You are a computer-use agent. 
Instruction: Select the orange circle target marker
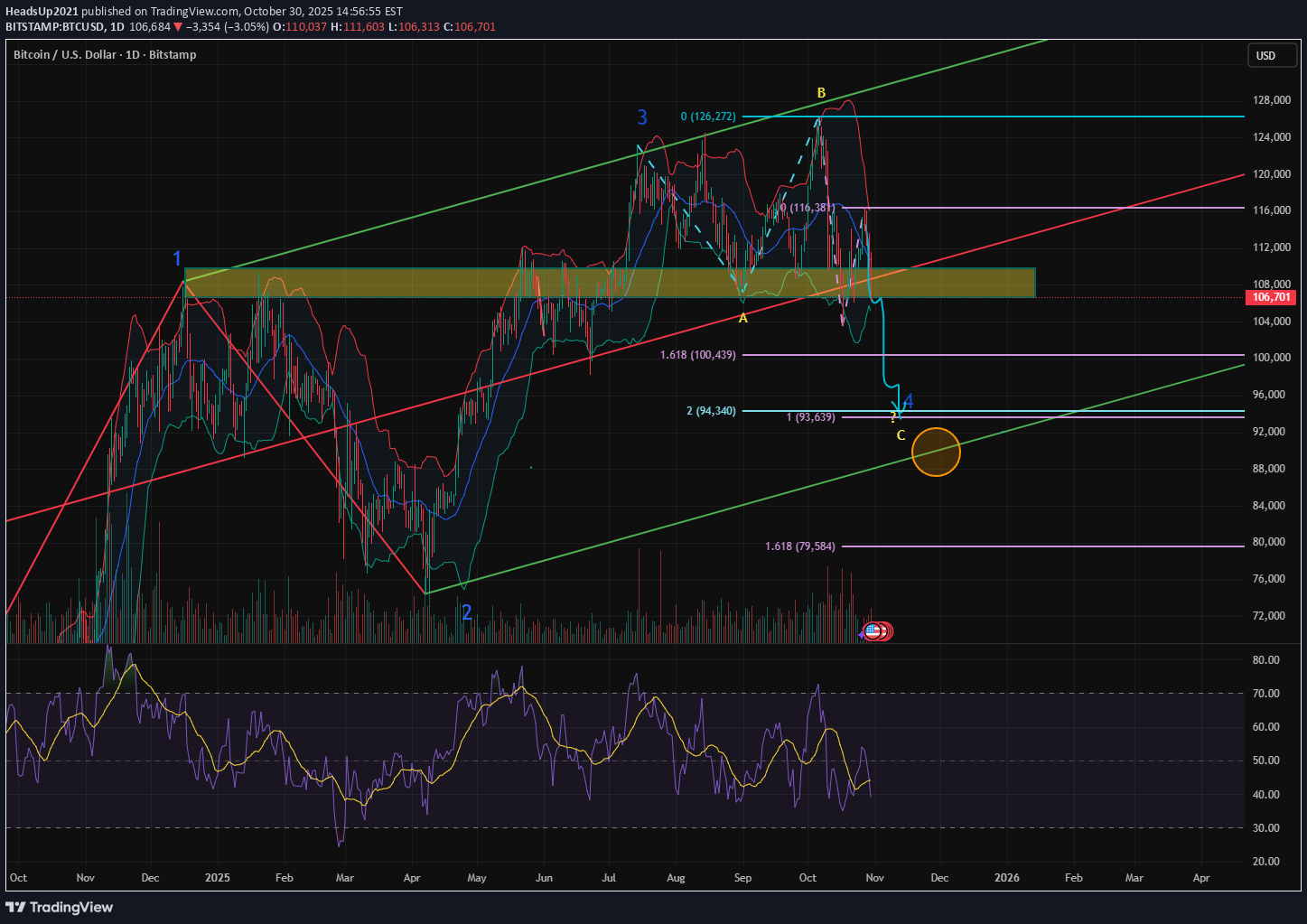[936, 452]
